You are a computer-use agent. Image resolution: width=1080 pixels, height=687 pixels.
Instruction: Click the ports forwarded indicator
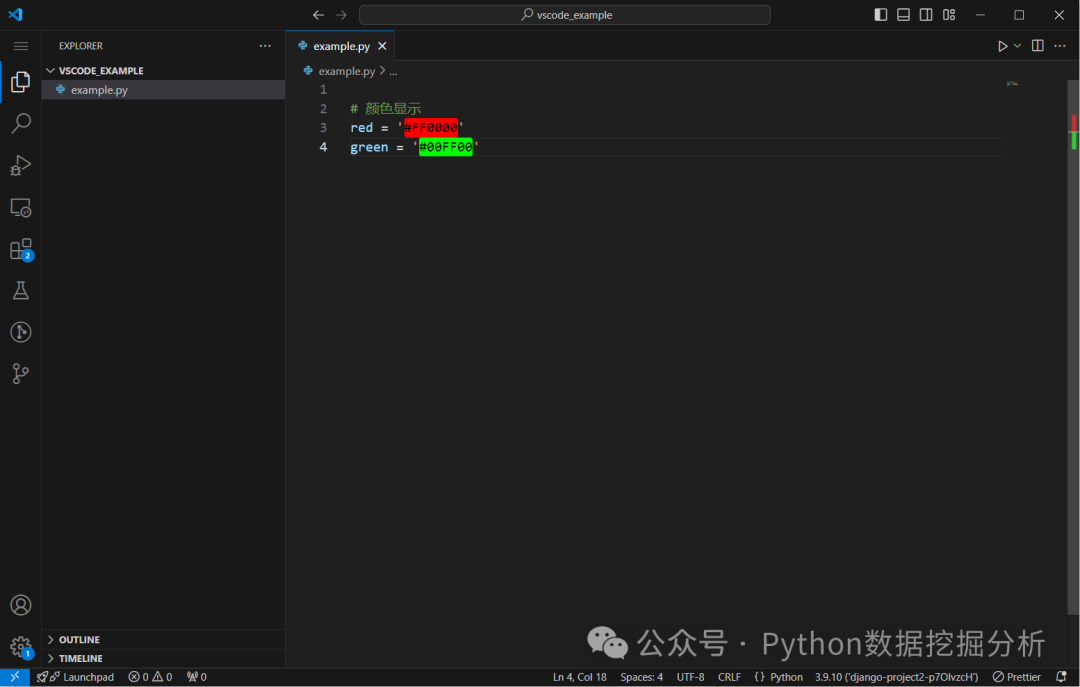tap(196, 677)
